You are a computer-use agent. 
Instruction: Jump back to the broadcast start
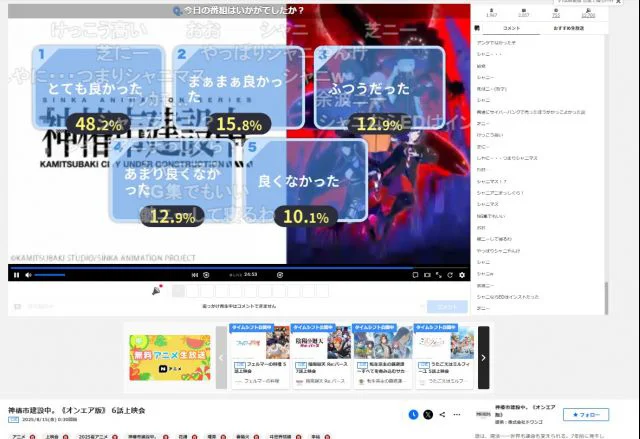[195, 275]
